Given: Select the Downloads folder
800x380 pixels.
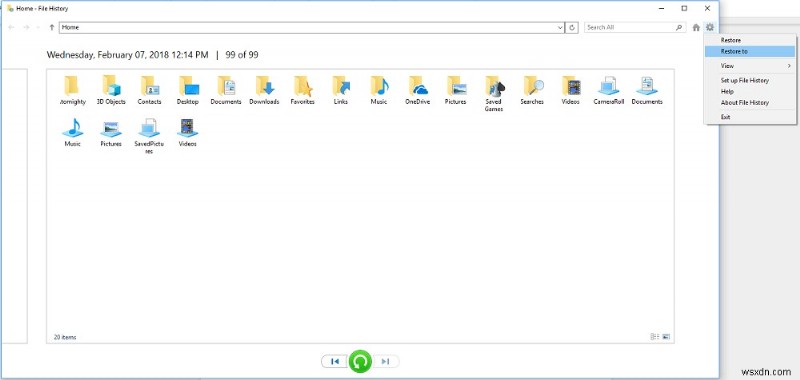Looking at the screenshot, I should coord(264,90).
